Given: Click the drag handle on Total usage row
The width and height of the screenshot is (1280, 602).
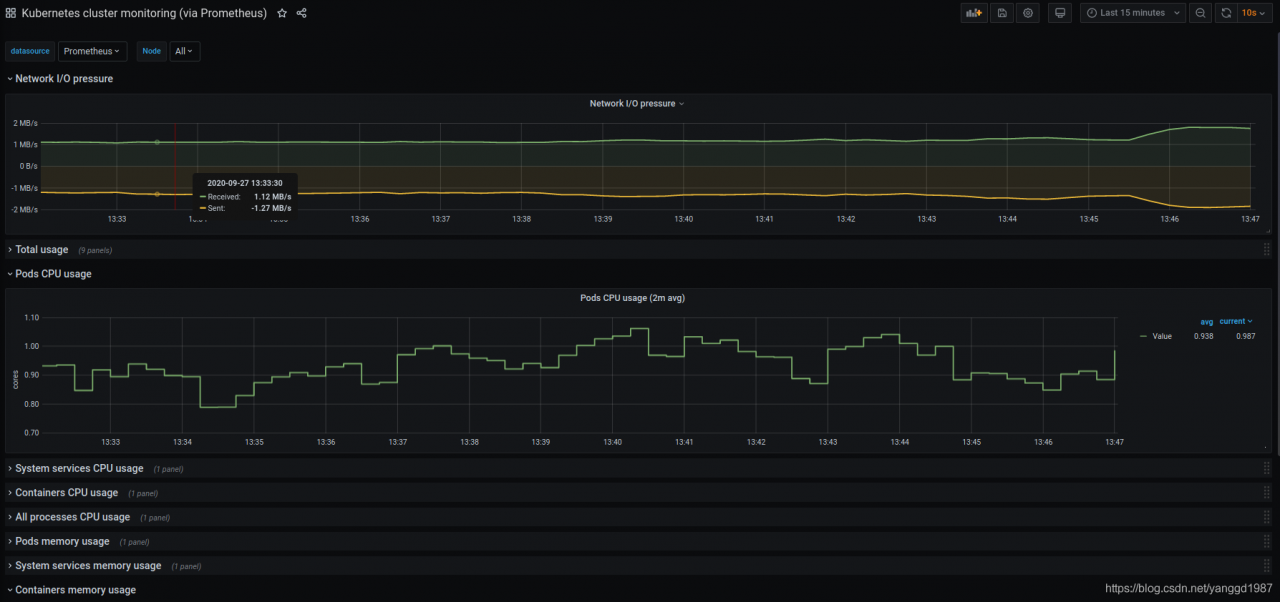Looking at the screenshot, I should point(1266,249).
